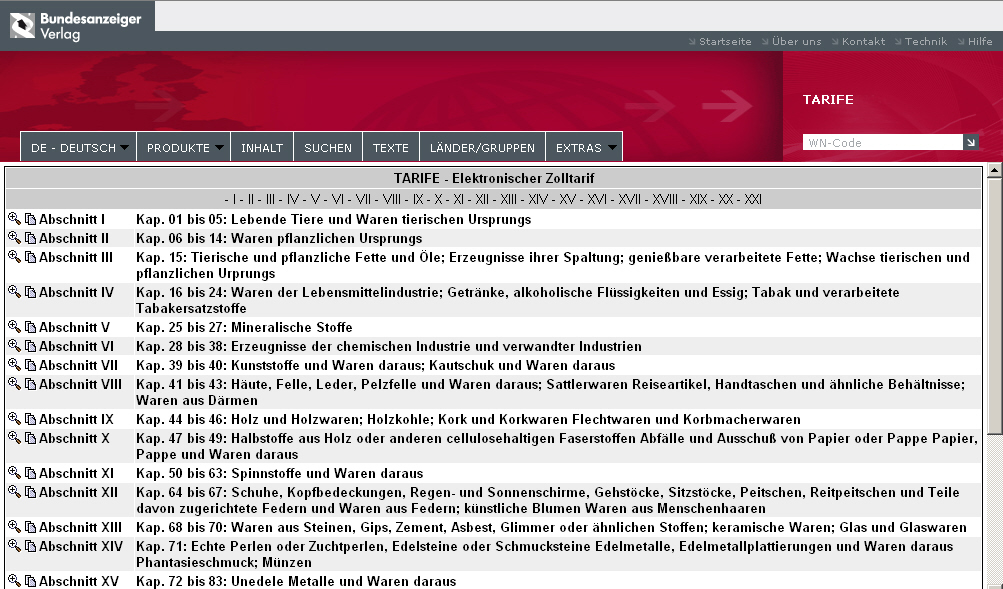The height and width of the screenshot is (589, 1003).
Task: Open the LÄNDER/GRUPPEN menu
Action: (x=483, y=148)
